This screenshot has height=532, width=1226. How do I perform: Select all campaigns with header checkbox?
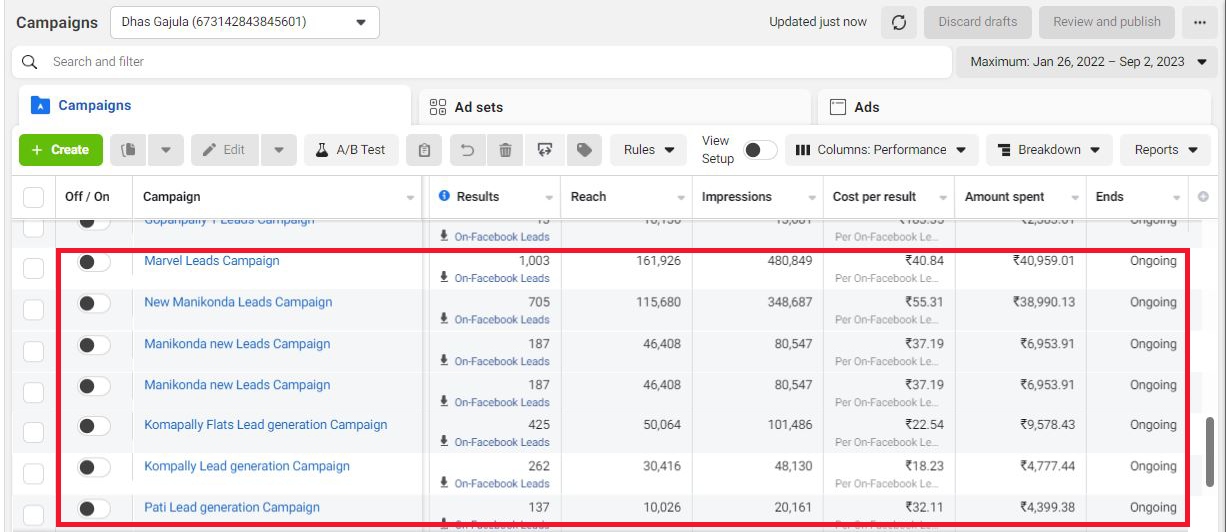pos(34,197)
